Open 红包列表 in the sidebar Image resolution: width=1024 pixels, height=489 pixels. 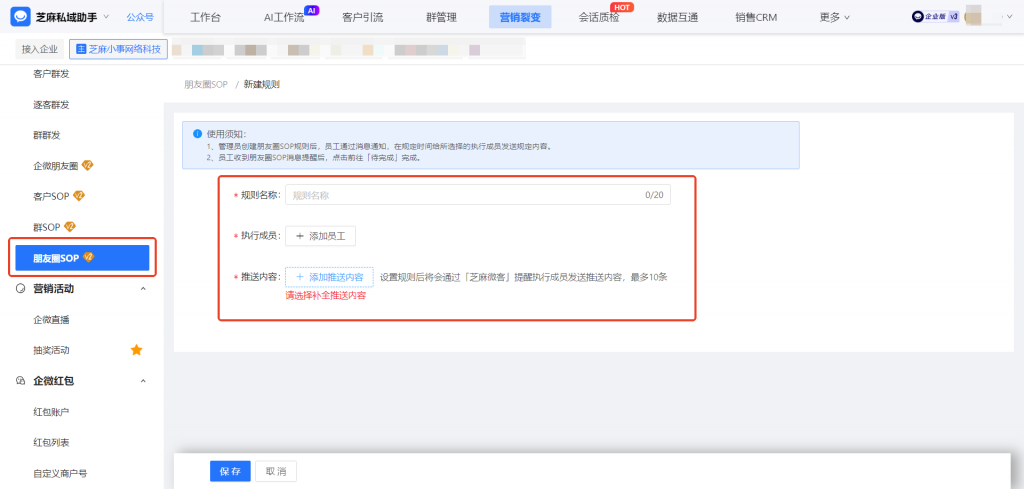(x=51, y=443)
